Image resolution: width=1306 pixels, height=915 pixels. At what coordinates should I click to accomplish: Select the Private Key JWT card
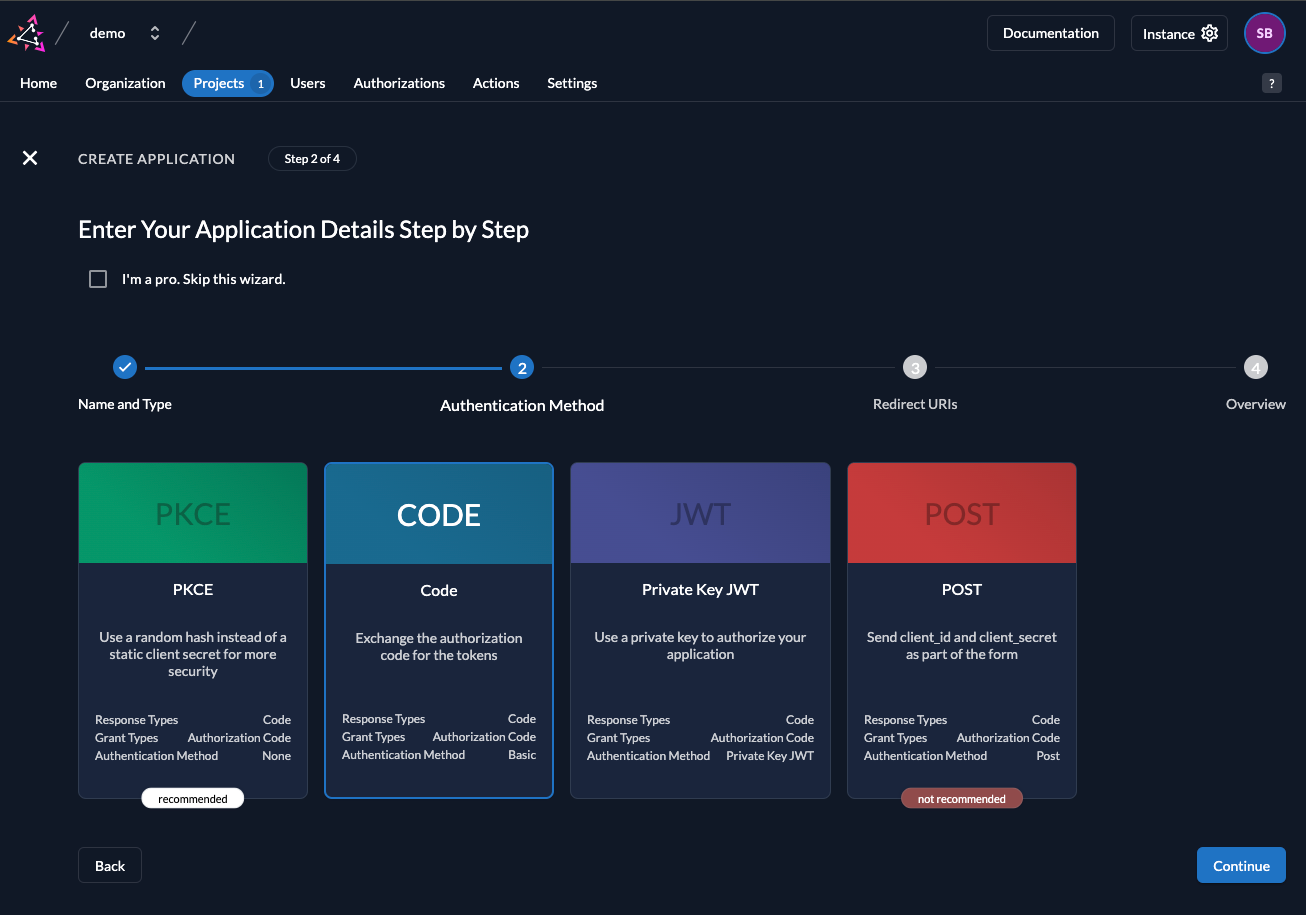pyautogui.click(x=700, y=630)
